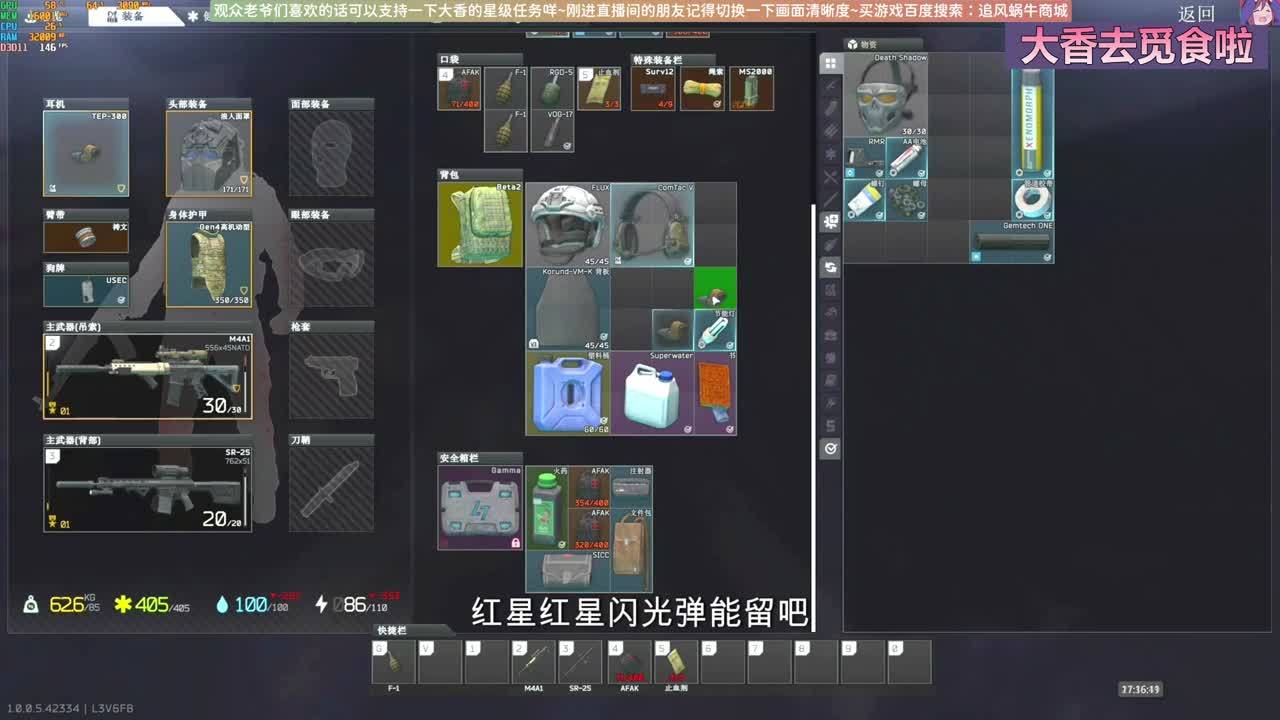Image resolution: width=1280 pixels, height=720 pixels.
Task: Select the ComTac V headset
Action: click(x=652, y=225)
